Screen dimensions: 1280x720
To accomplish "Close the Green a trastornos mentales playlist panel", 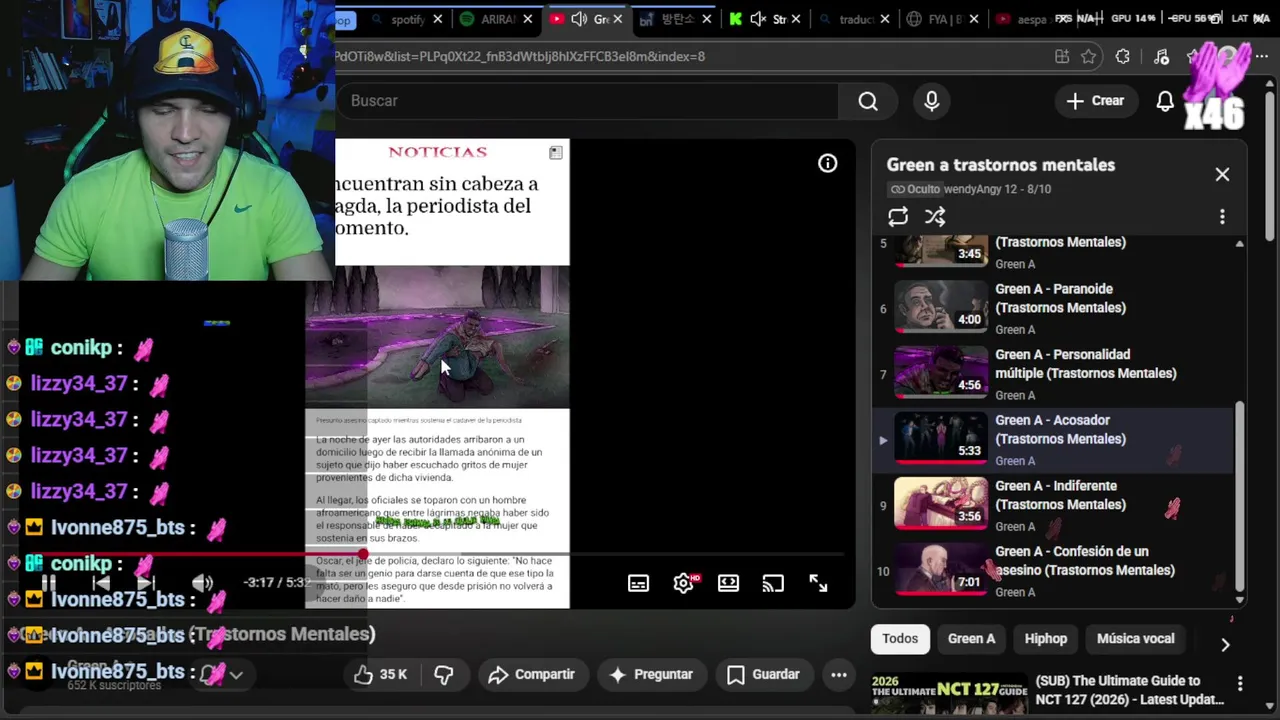I will click(x=1222, y=174).
